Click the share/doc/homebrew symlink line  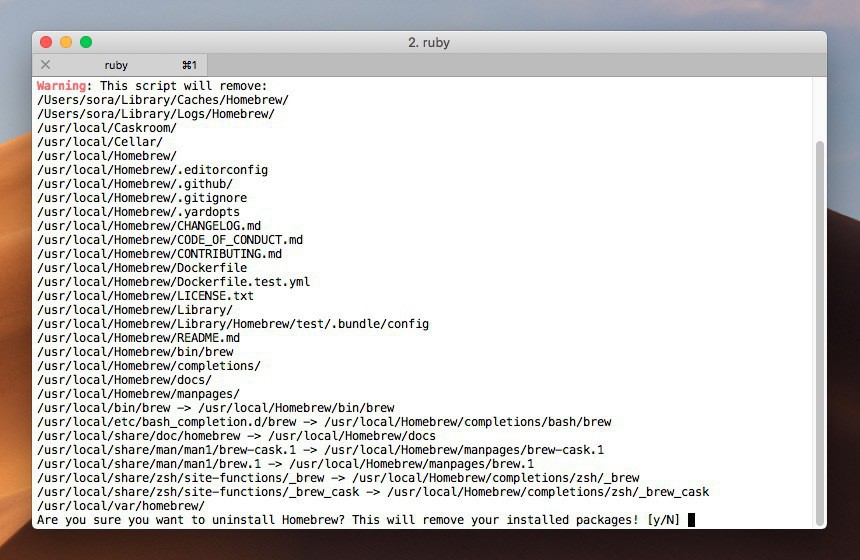236,435
